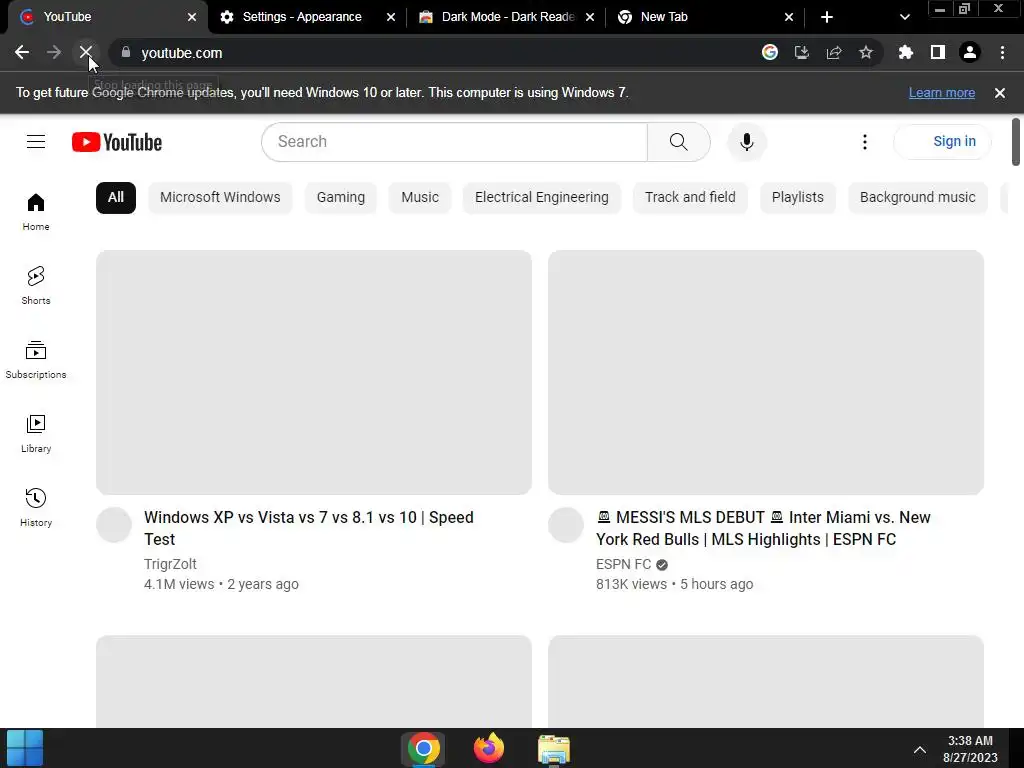
Task: Open the Chrome profile avatar
Action: click(970, 52)
